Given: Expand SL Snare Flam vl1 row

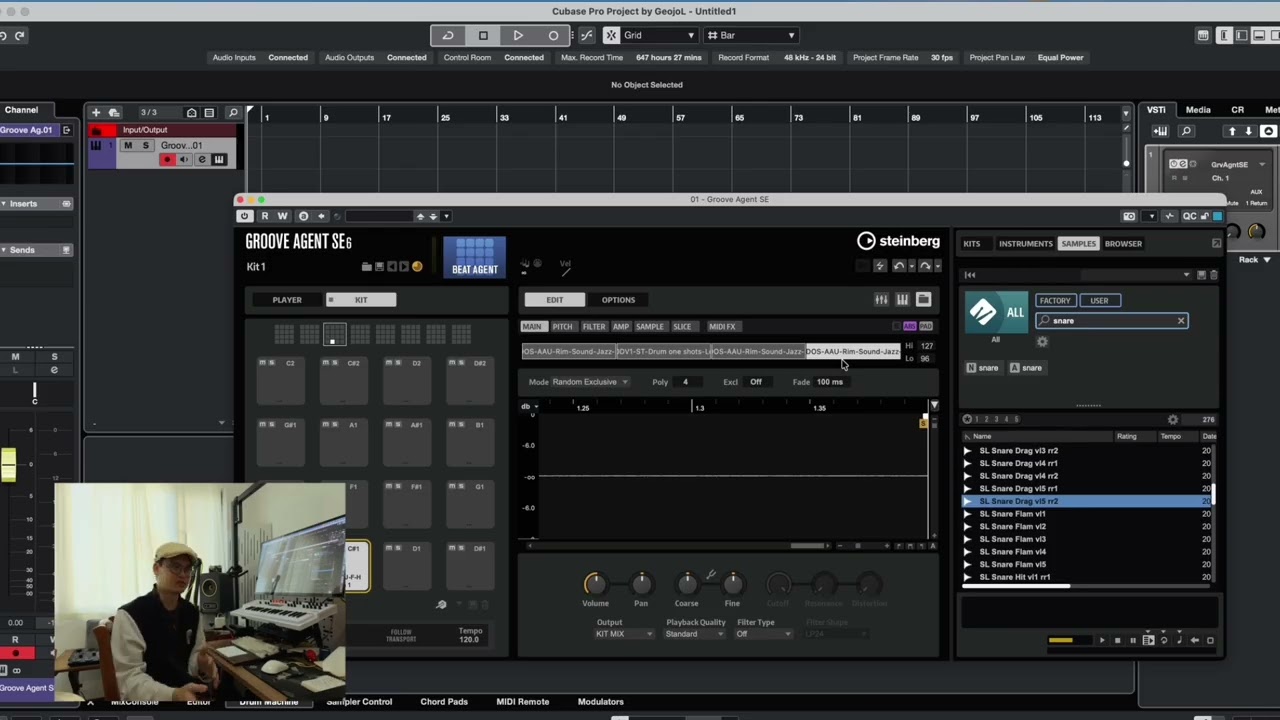Looking at the screenshot, I should click(967, 514).
